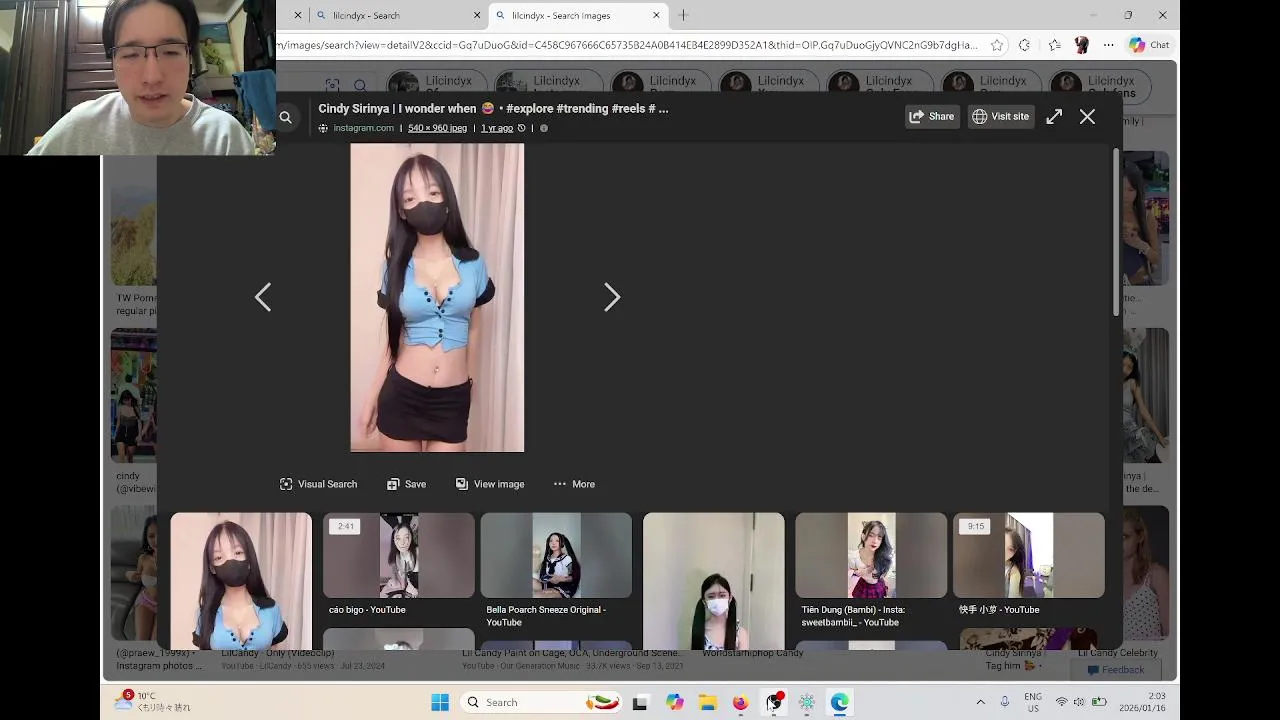Image resolution: width=1280 pixels, height=720 pixels.
Task: Click the View image button
Action: 490,484
